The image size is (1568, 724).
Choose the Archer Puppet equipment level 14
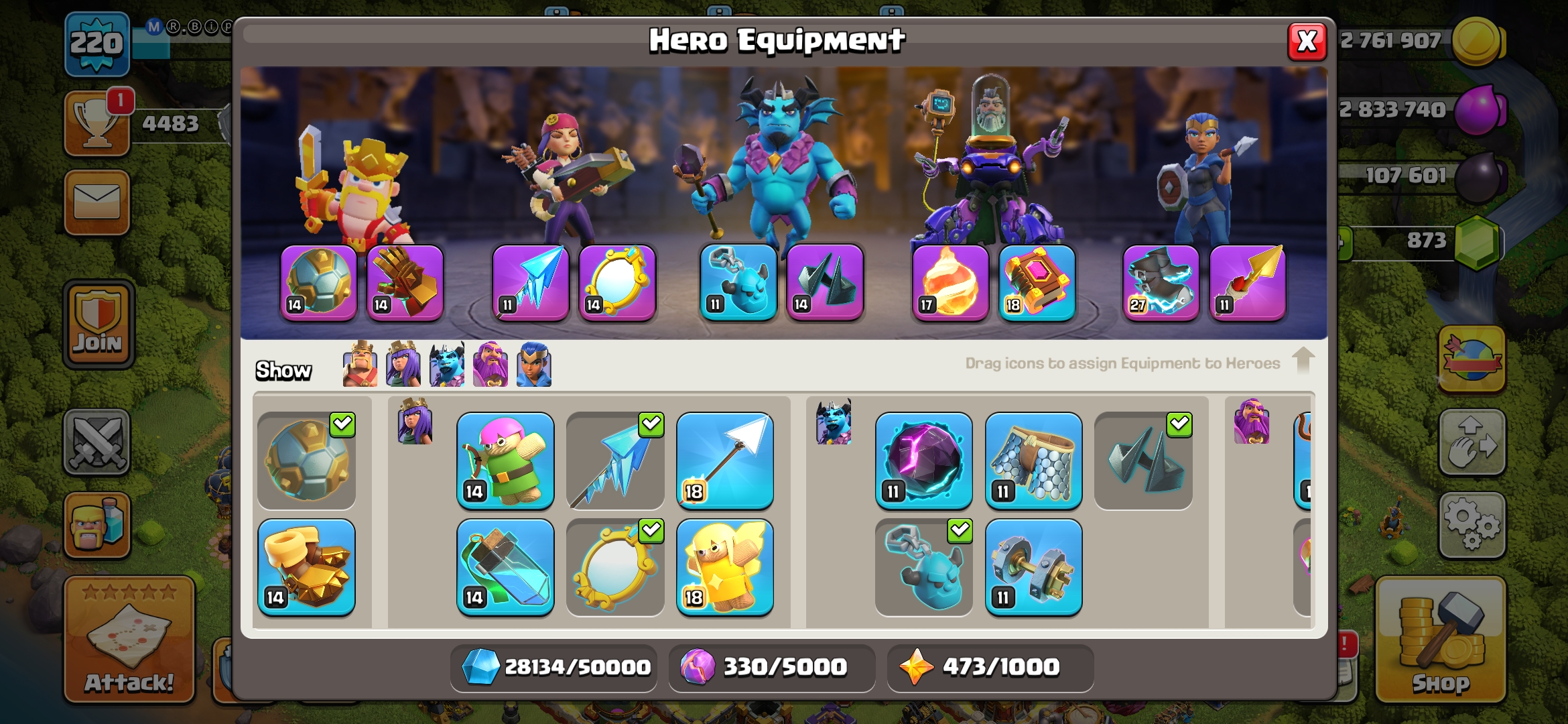click(x=505, y=461)
